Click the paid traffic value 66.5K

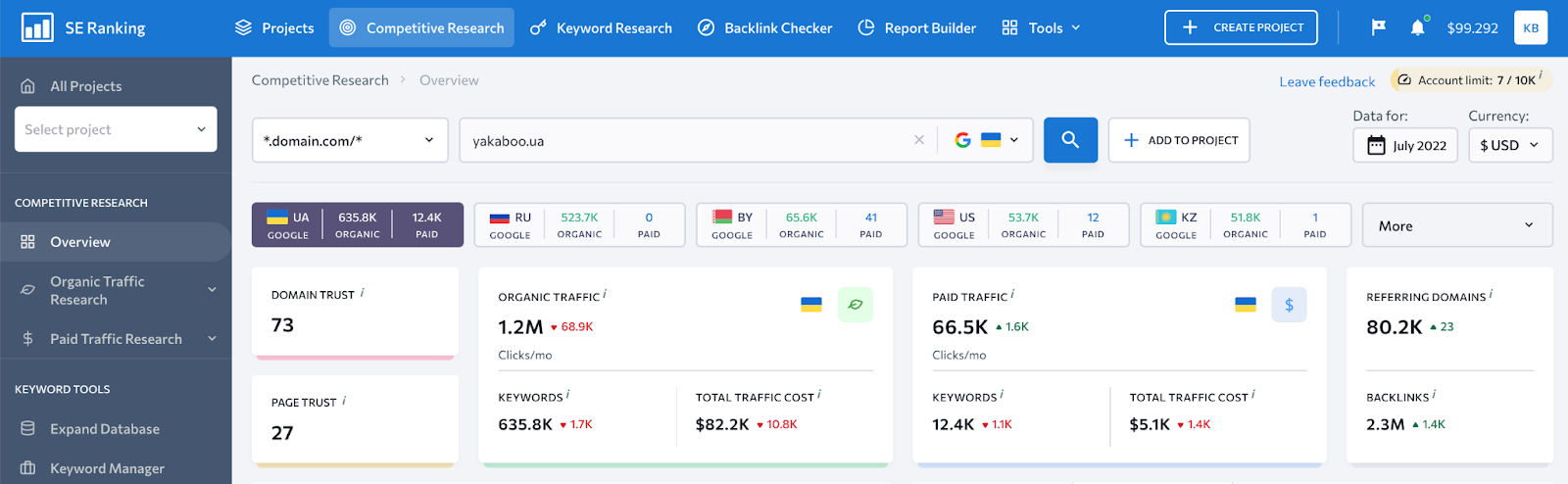tap(959, 327)
